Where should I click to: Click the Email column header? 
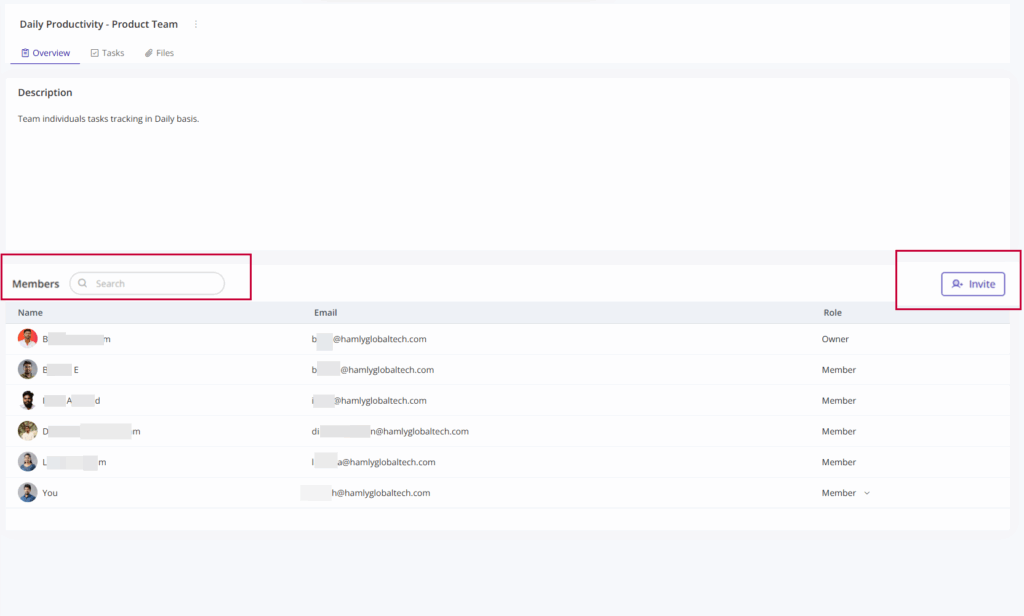click(325, 313)
